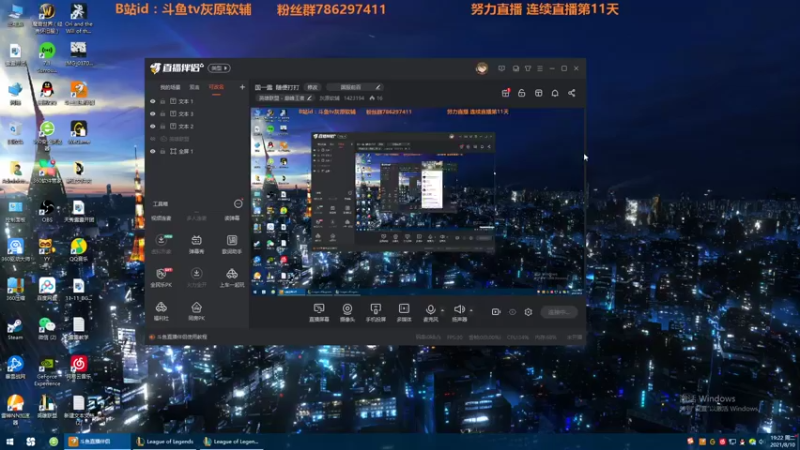800x450 pixels.
Task: Open the 上车一起玩 car tool
Action: pos(232,278)
